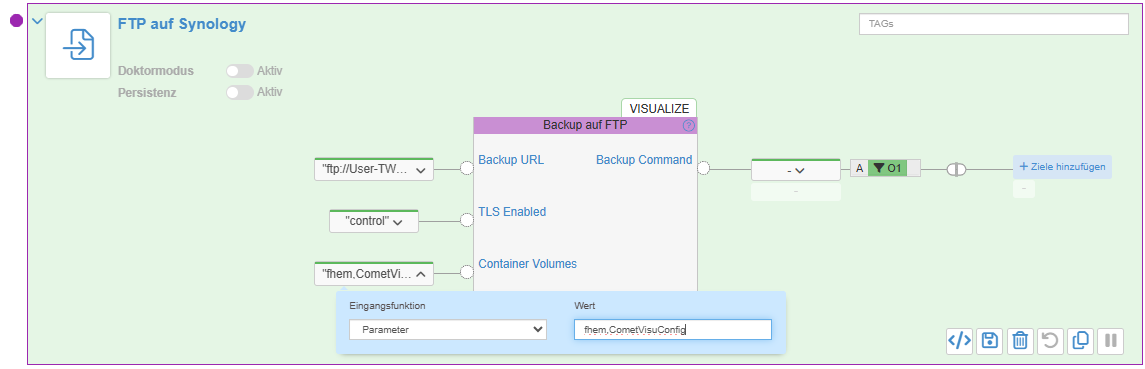
Task: Open the Eingangsfunktion Parameter dropdown
Action: coord(448,330)
